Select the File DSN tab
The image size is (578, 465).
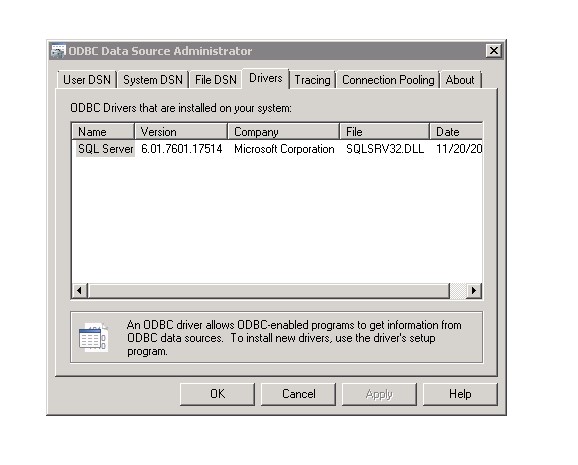pos(216,80)
